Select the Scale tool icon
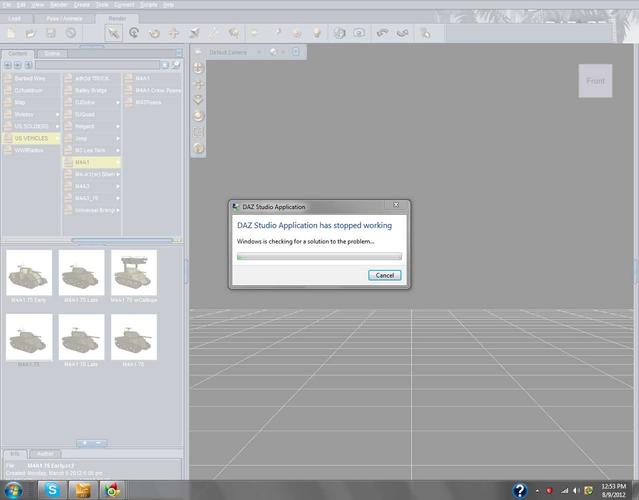This screenshot has width=639, height=500. [x=194, y=33]
